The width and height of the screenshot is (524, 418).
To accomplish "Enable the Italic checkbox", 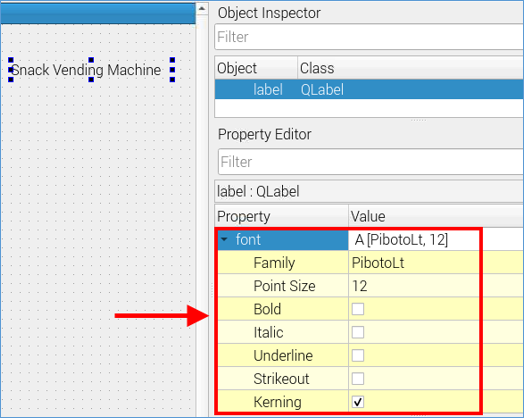I will 358,332.
